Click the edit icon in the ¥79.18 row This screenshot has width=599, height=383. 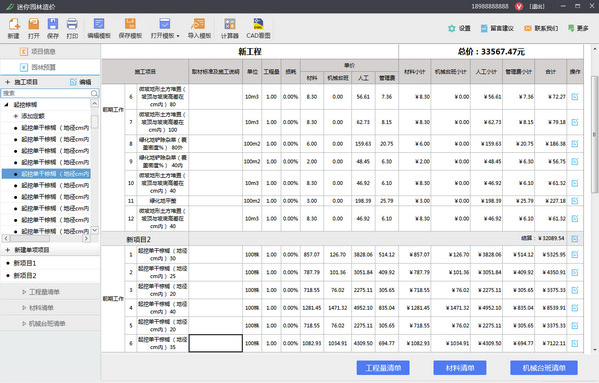coord(575,122)
